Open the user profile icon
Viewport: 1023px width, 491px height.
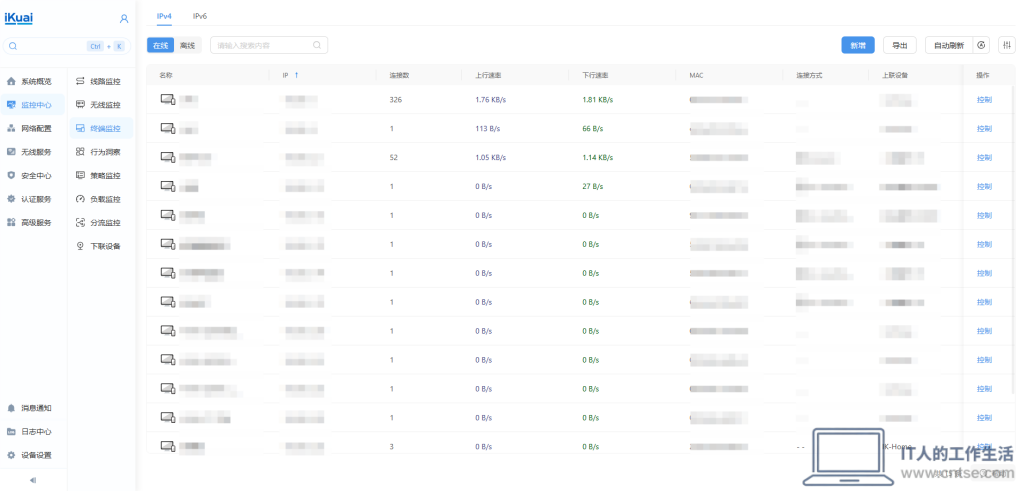click(124, 20)
